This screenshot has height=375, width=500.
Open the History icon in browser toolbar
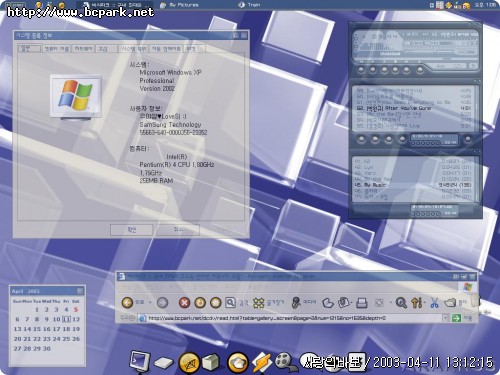328,303
